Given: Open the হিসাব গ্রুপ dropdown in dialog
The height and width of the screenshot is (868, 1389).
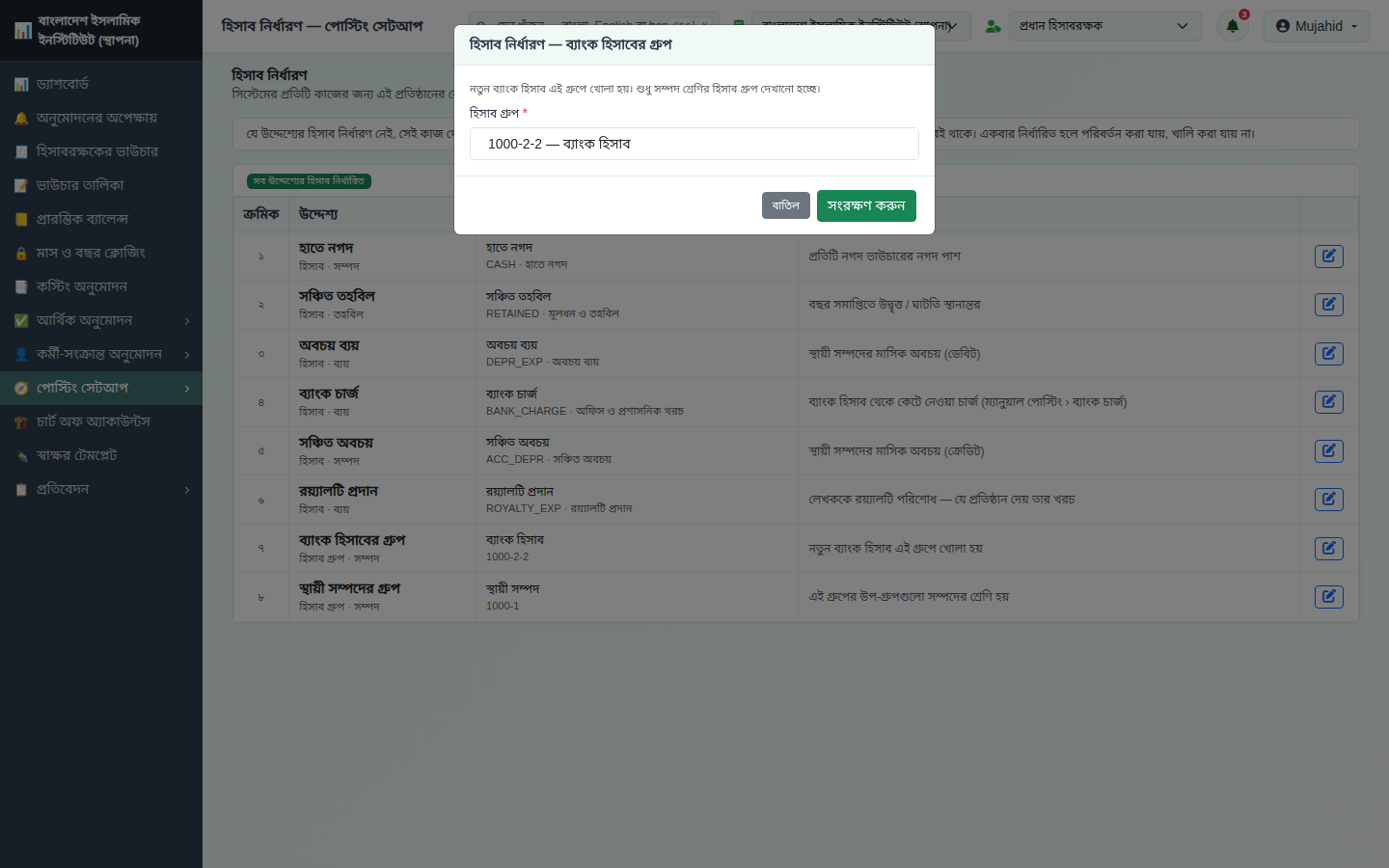Looking at the screenshot, I should tap(694, 144).
